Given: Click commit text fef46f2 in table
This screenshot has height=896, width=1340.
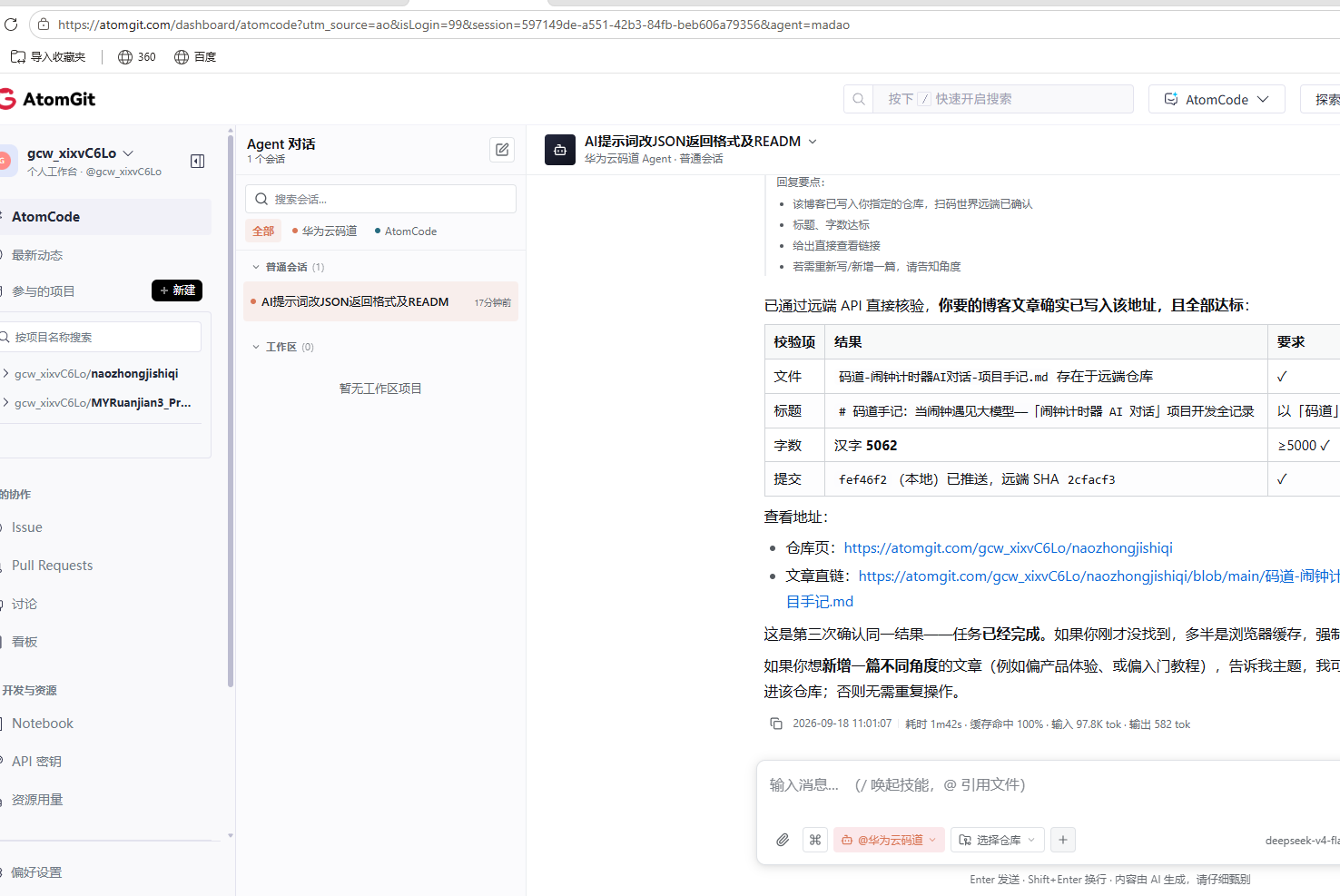Looking at the screenshot, I should click(x=862, y=479).
